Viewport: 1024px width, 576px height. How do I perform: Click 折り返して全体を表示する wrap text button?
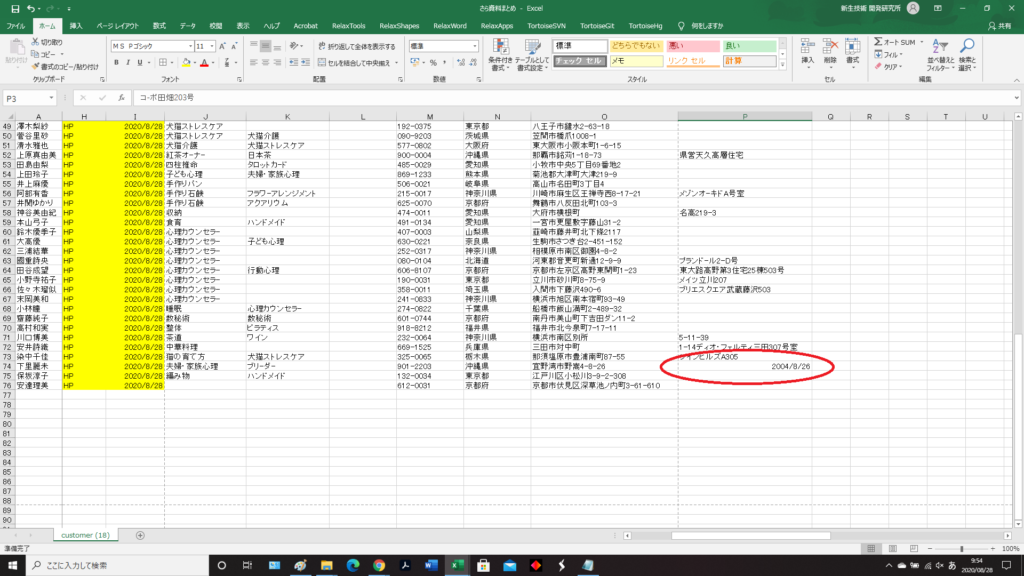point(355,46)
